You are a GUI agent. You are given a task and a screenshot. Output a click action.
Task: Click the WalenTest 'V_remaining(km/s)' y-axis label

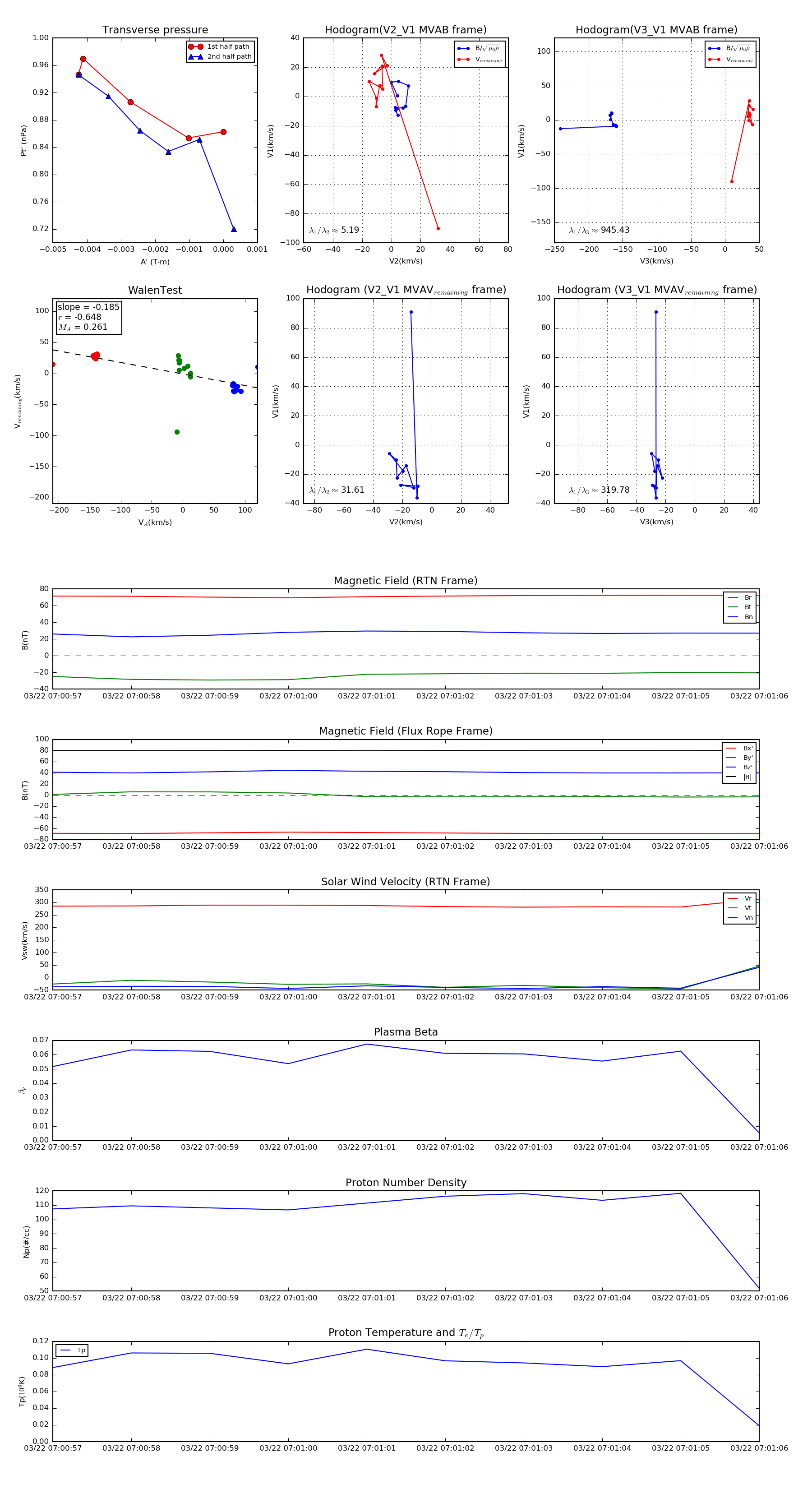(18, 401)
